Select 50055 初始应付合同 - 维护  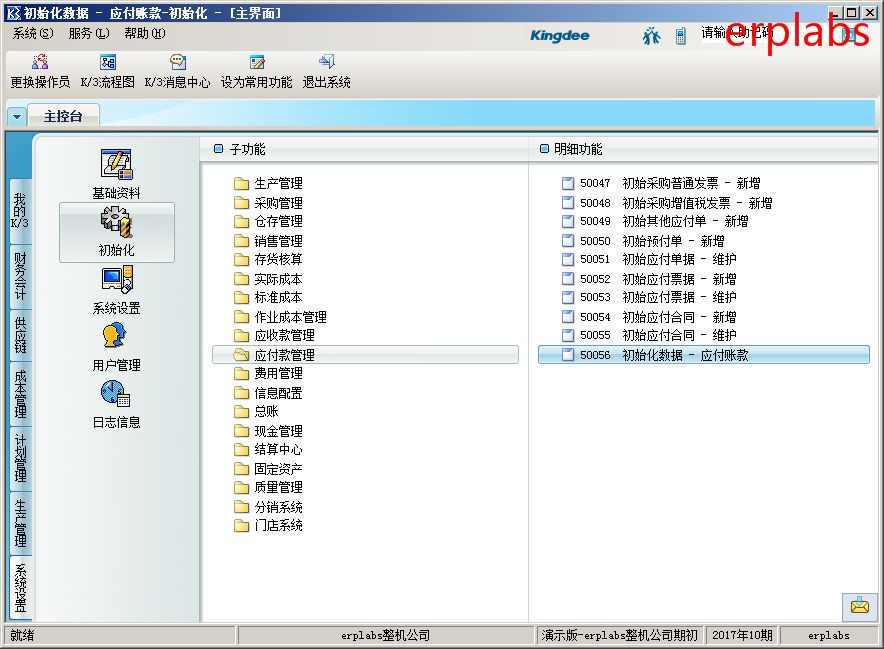coord(649,335)
